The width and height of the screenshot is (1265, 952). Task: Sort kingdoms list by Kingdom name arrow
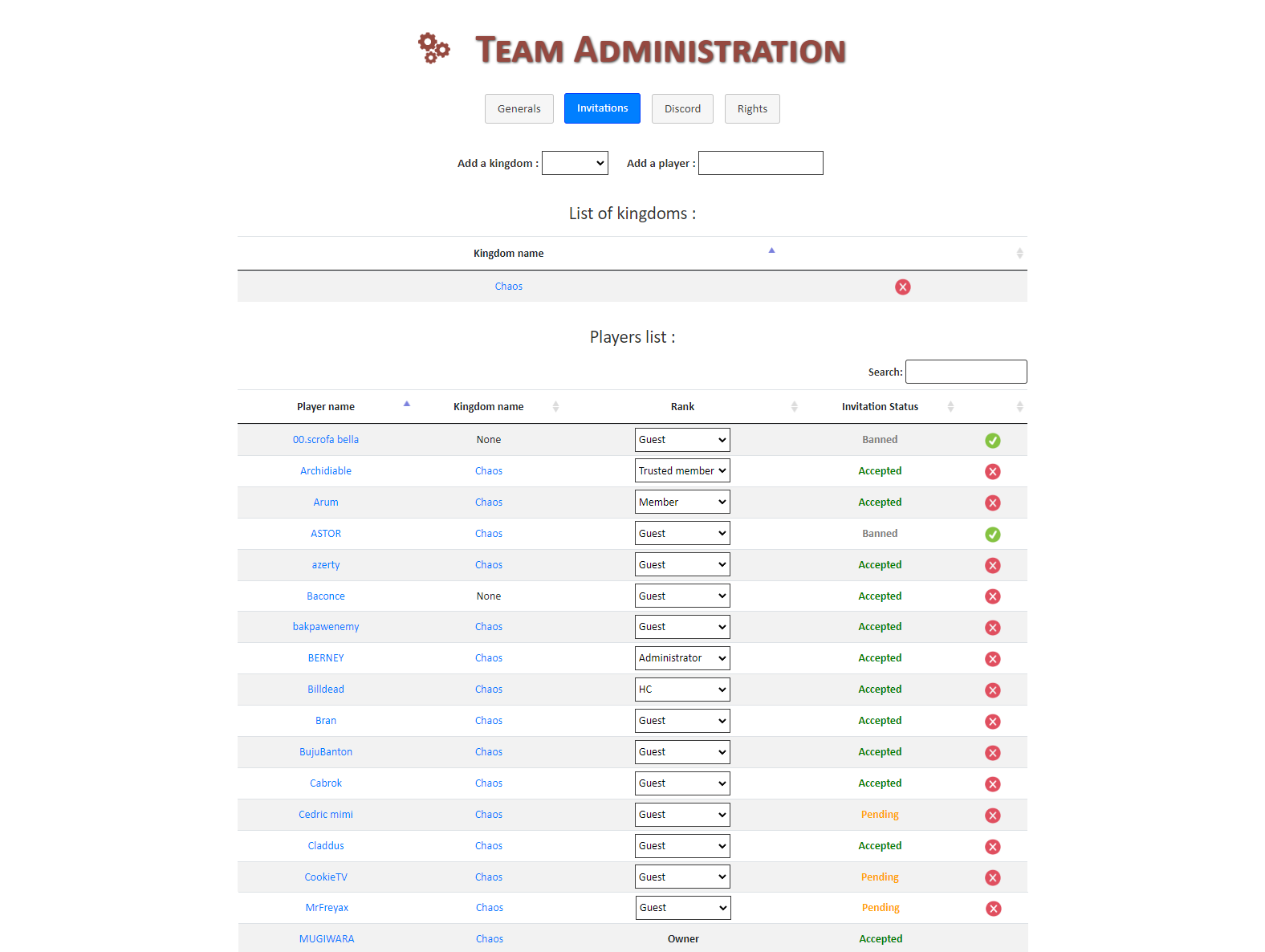(x=771, y=251)
